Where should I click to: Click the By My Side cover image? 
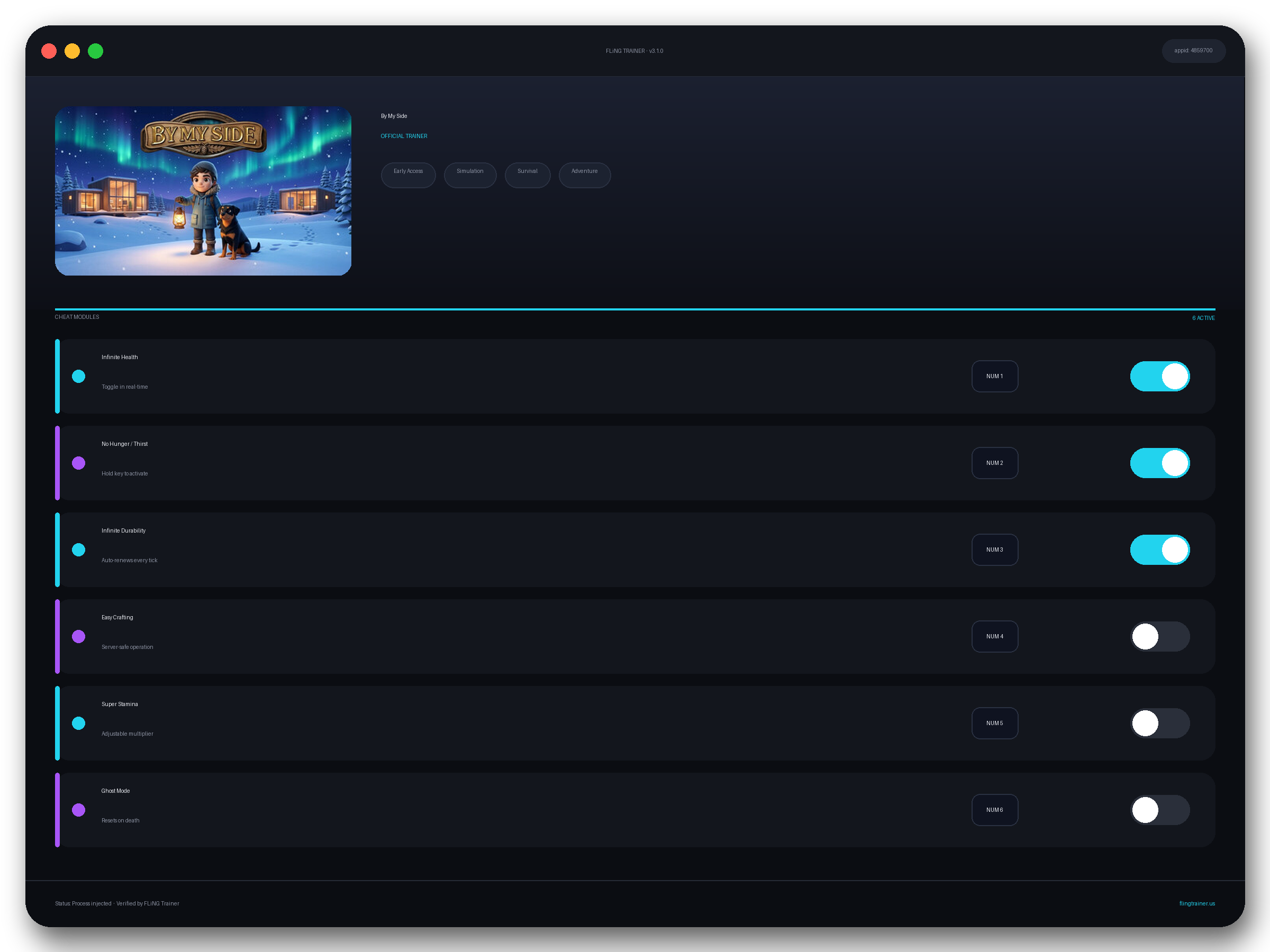click(203, 190)
